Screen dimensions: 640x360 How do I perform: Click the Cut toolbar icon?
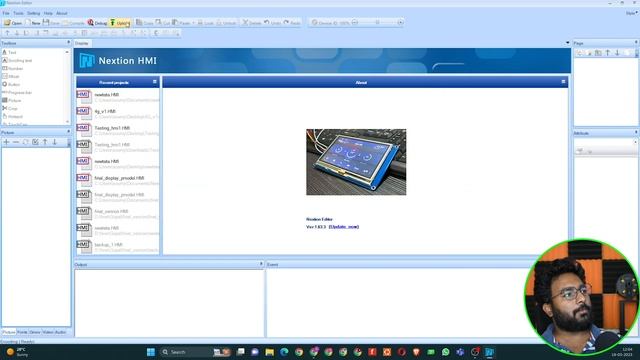point(162,23)
